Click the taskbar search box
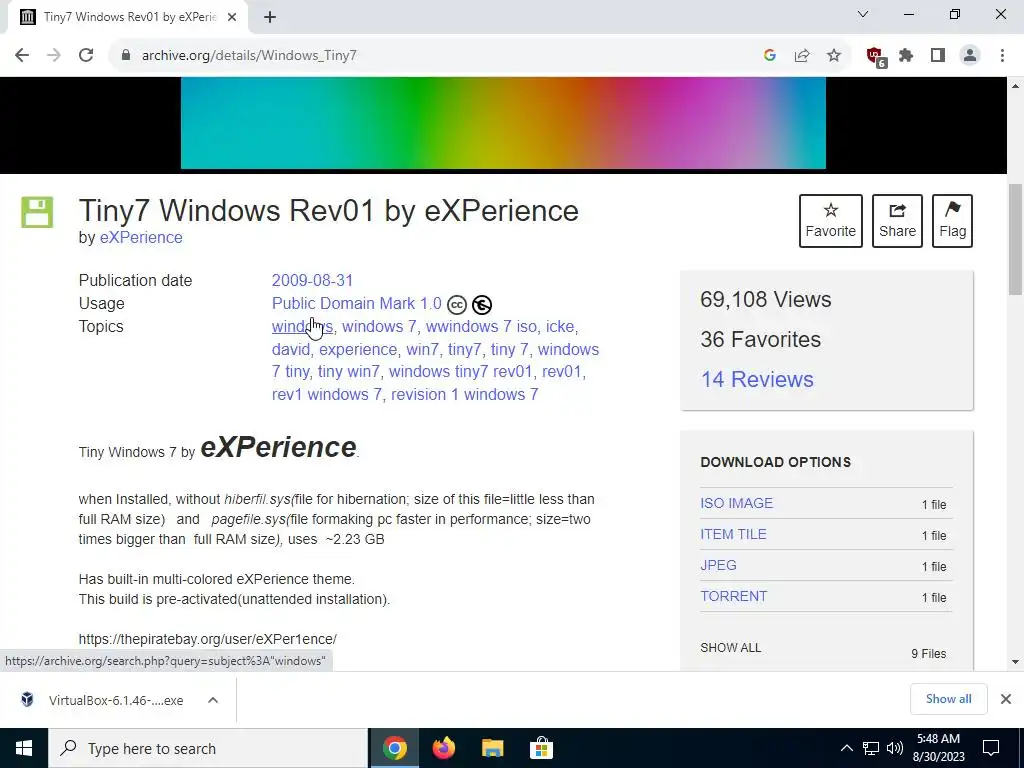Viewport: 1024px width, 768px height. click(x=208, y=748)
